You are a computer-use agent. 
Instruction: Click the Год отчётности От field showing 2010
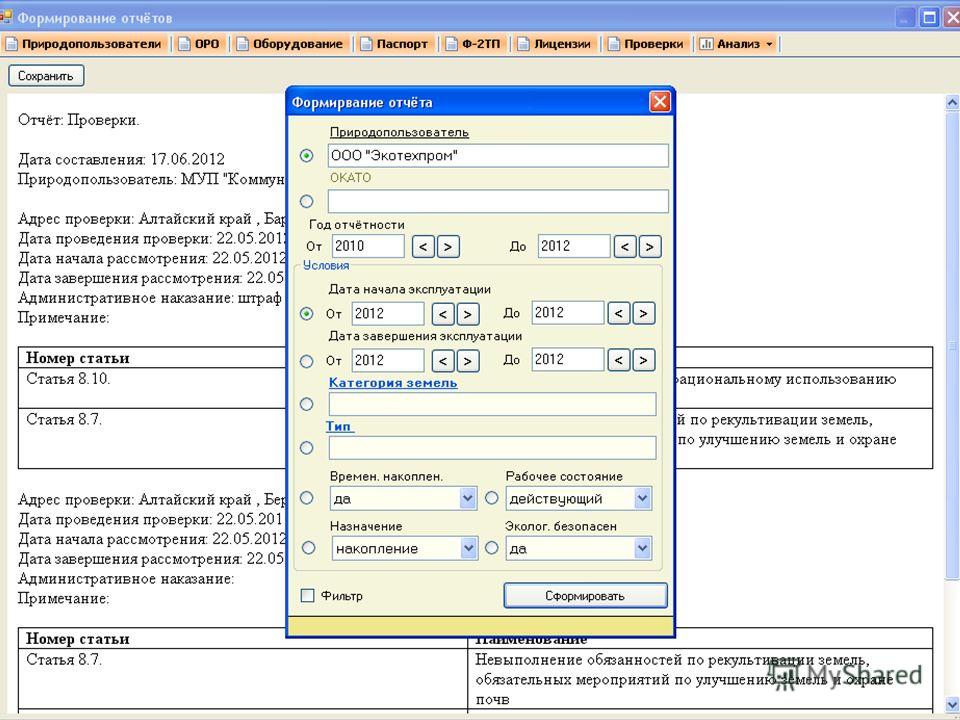pyautogui.click(x=368, y=246)
